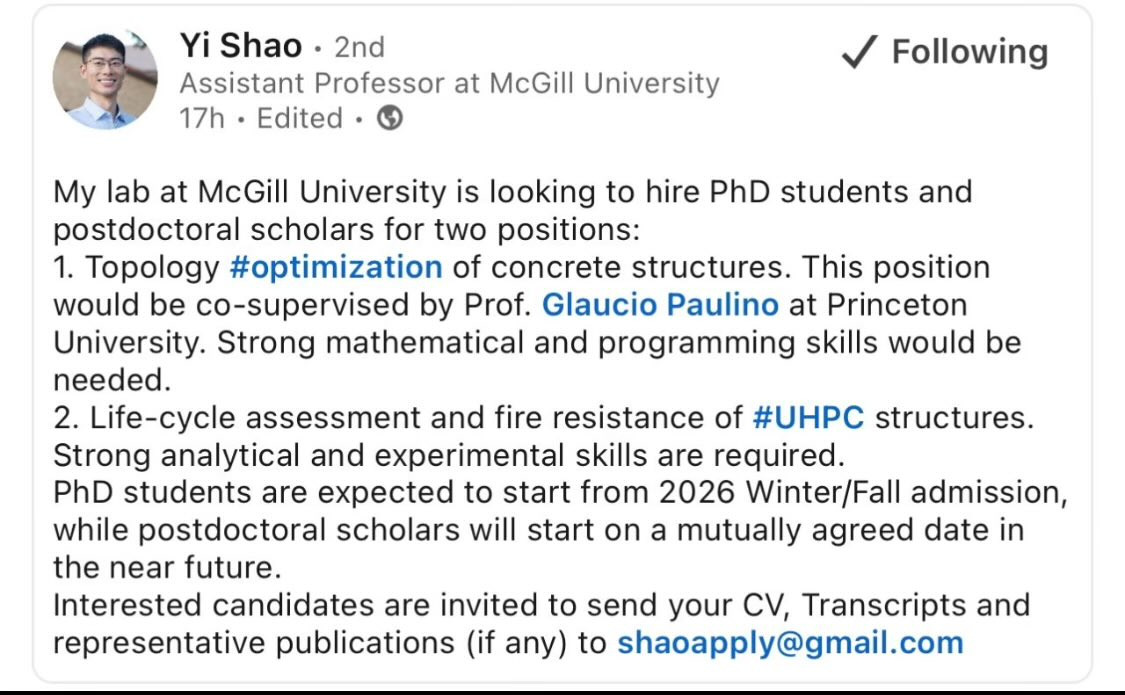The height and width of the screenshot is (695, 1125).
Task: Open the #UHPC hashtag
Action: click(808, 417)
